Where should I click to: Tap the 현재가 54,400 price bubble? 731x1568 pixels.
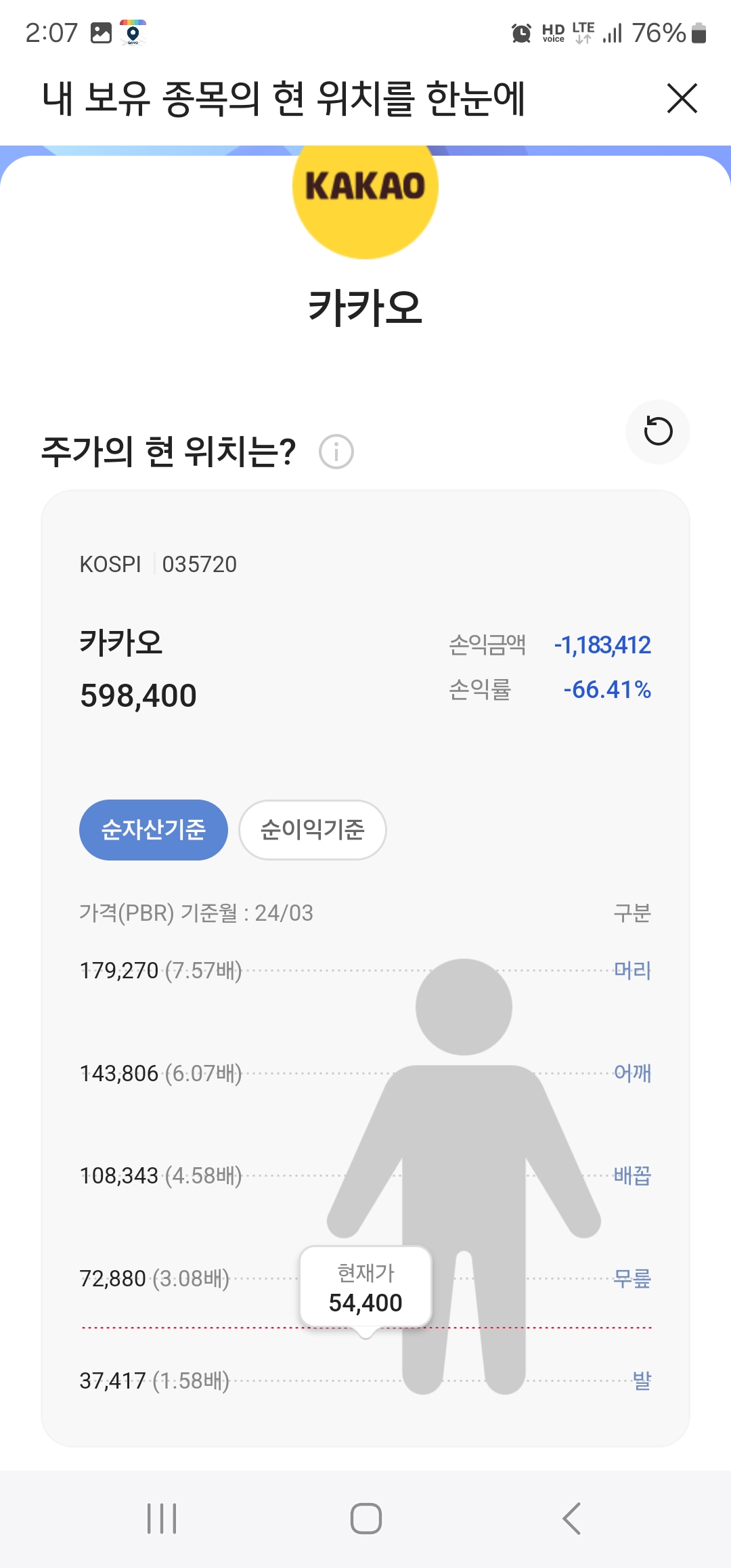(366, 1286)
